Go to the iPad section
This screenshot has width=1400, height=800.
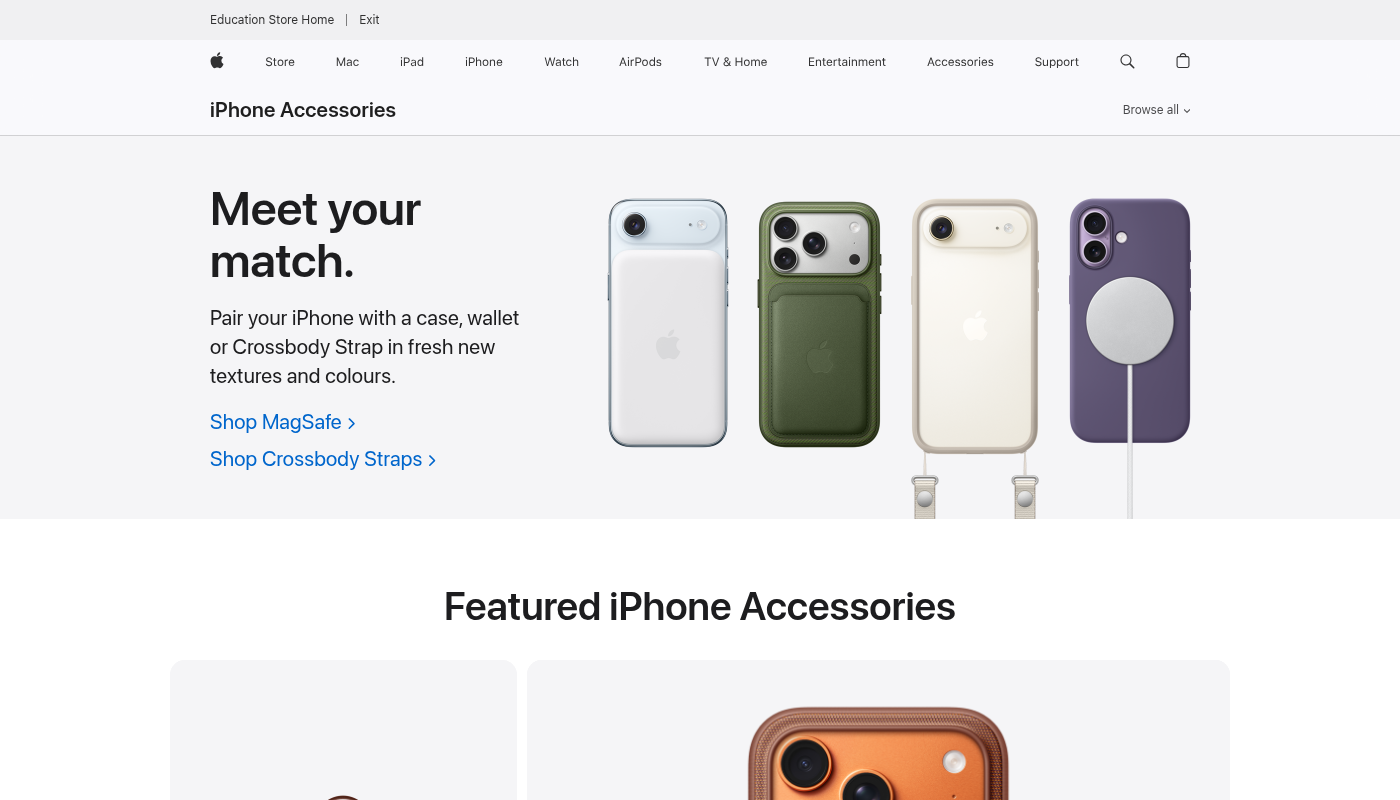(x=412, y=62)
